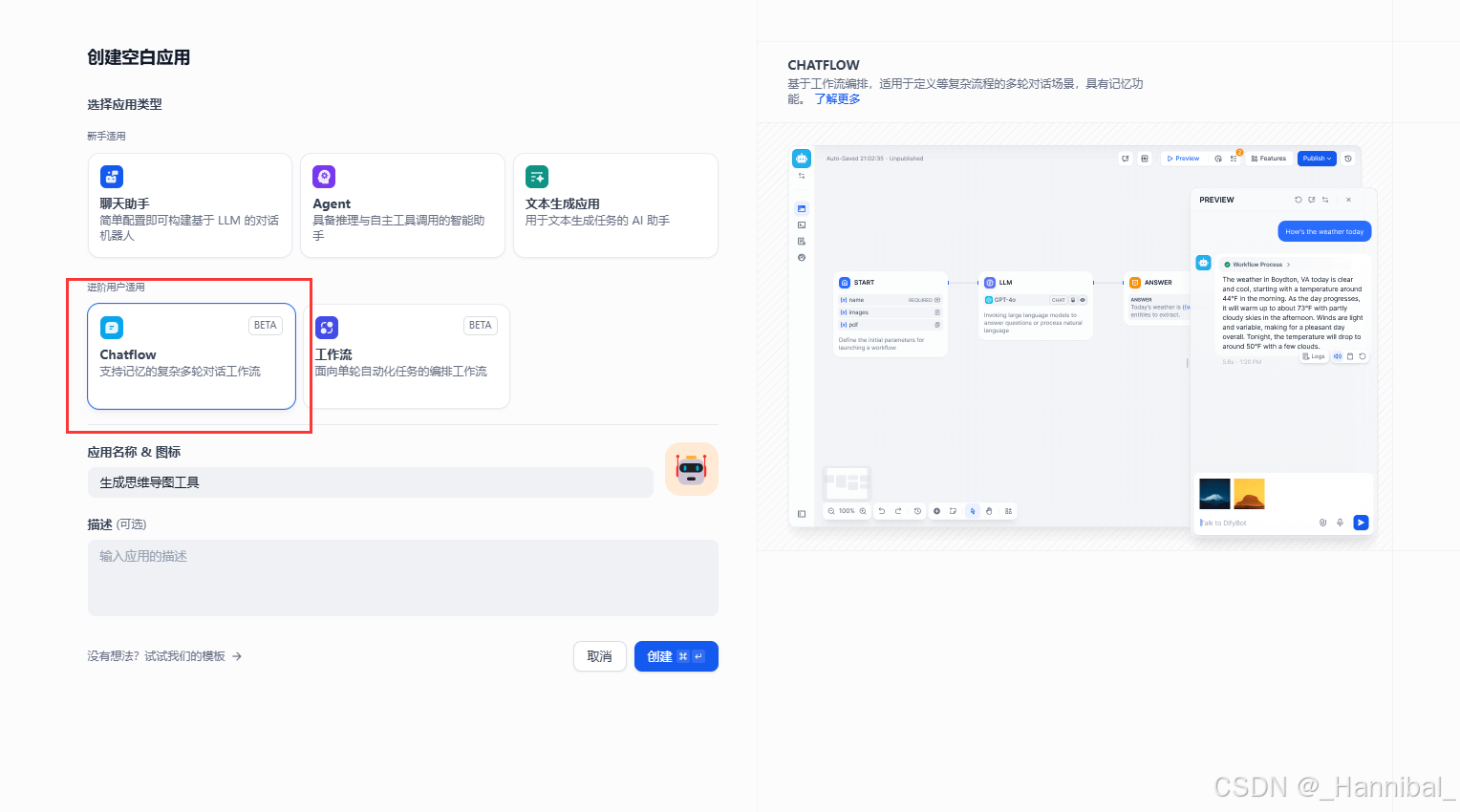Click the zoom-in magnifier next to 100%
The image size is (1460, 812).
(x=863, y=511)
